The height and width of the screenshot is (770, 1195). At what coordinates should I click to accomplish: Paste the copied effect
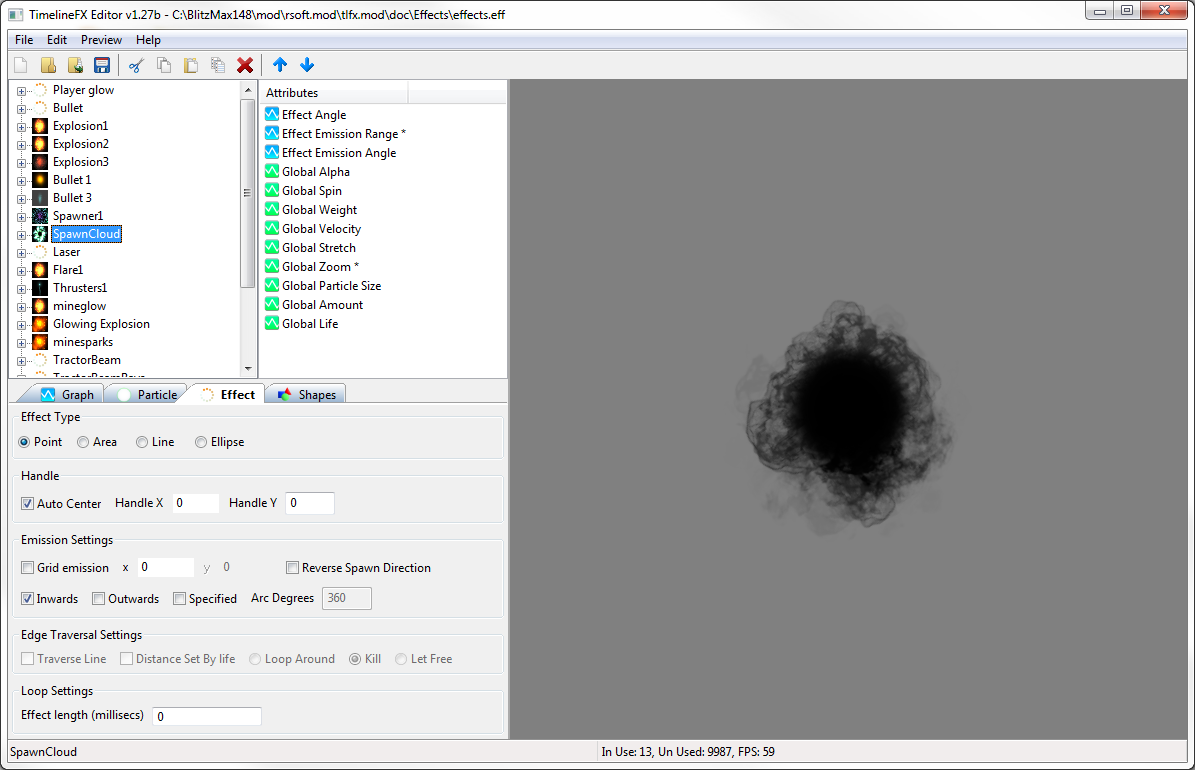coord(190,65)
